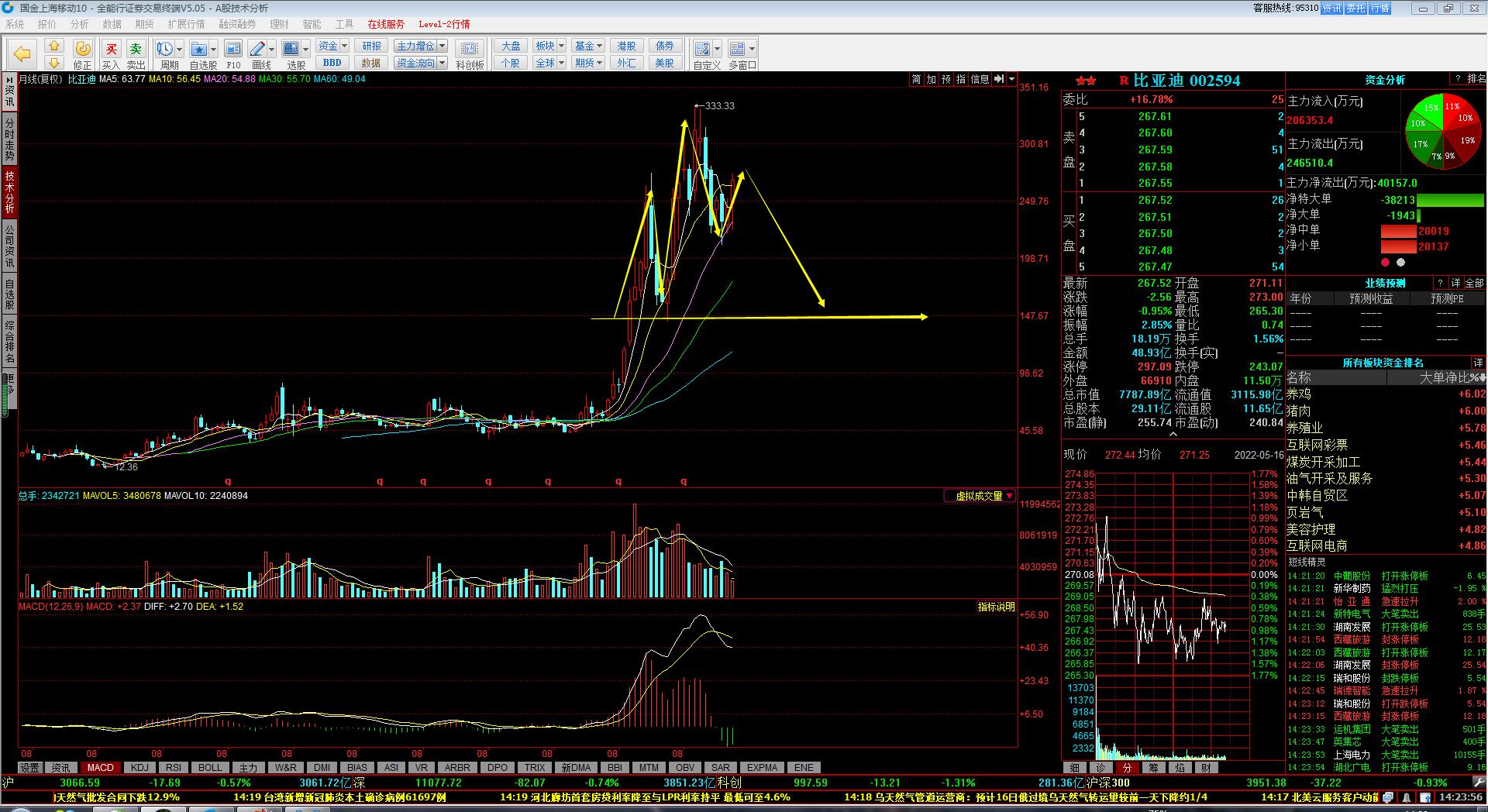Click 业绩预测 全部 button

[1475, 283]
